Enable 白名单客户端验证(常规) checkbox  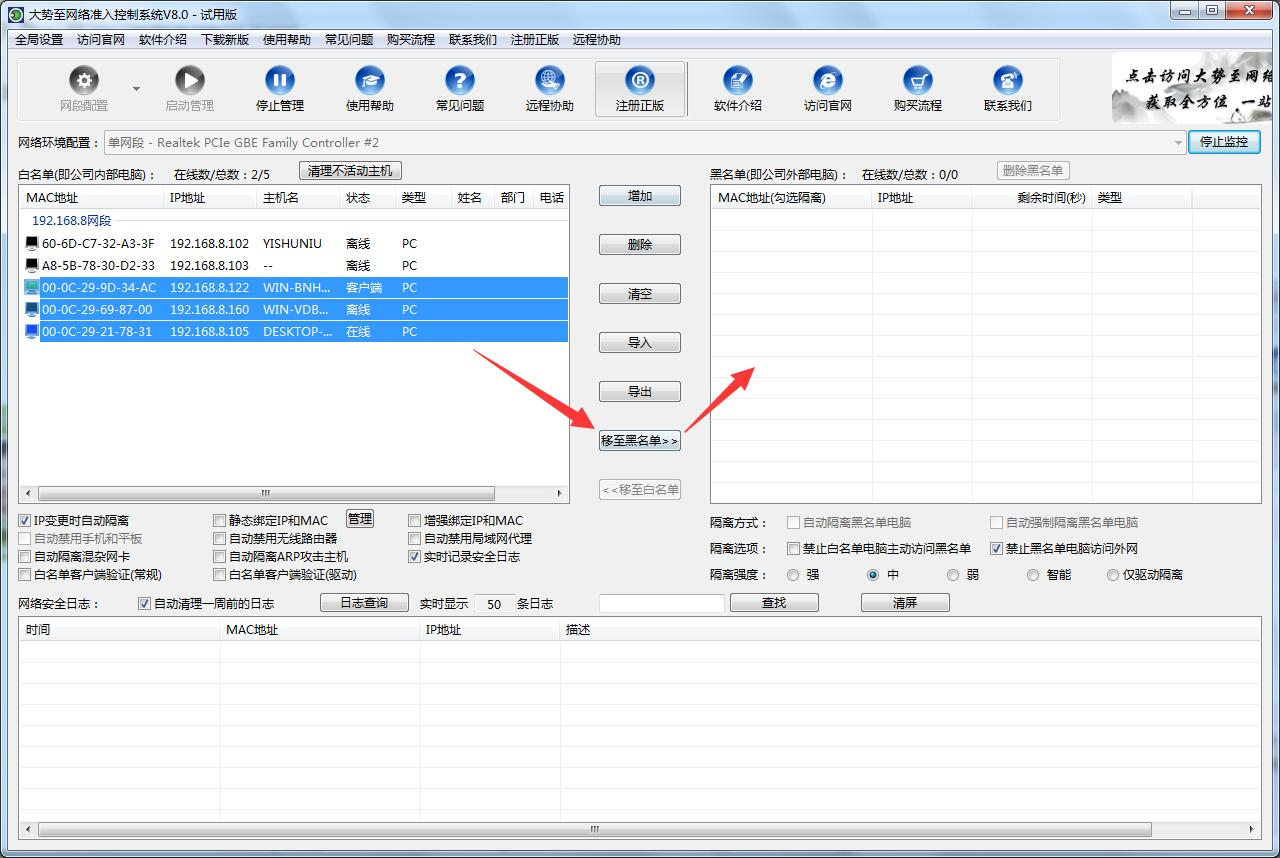tap(25, 575)
